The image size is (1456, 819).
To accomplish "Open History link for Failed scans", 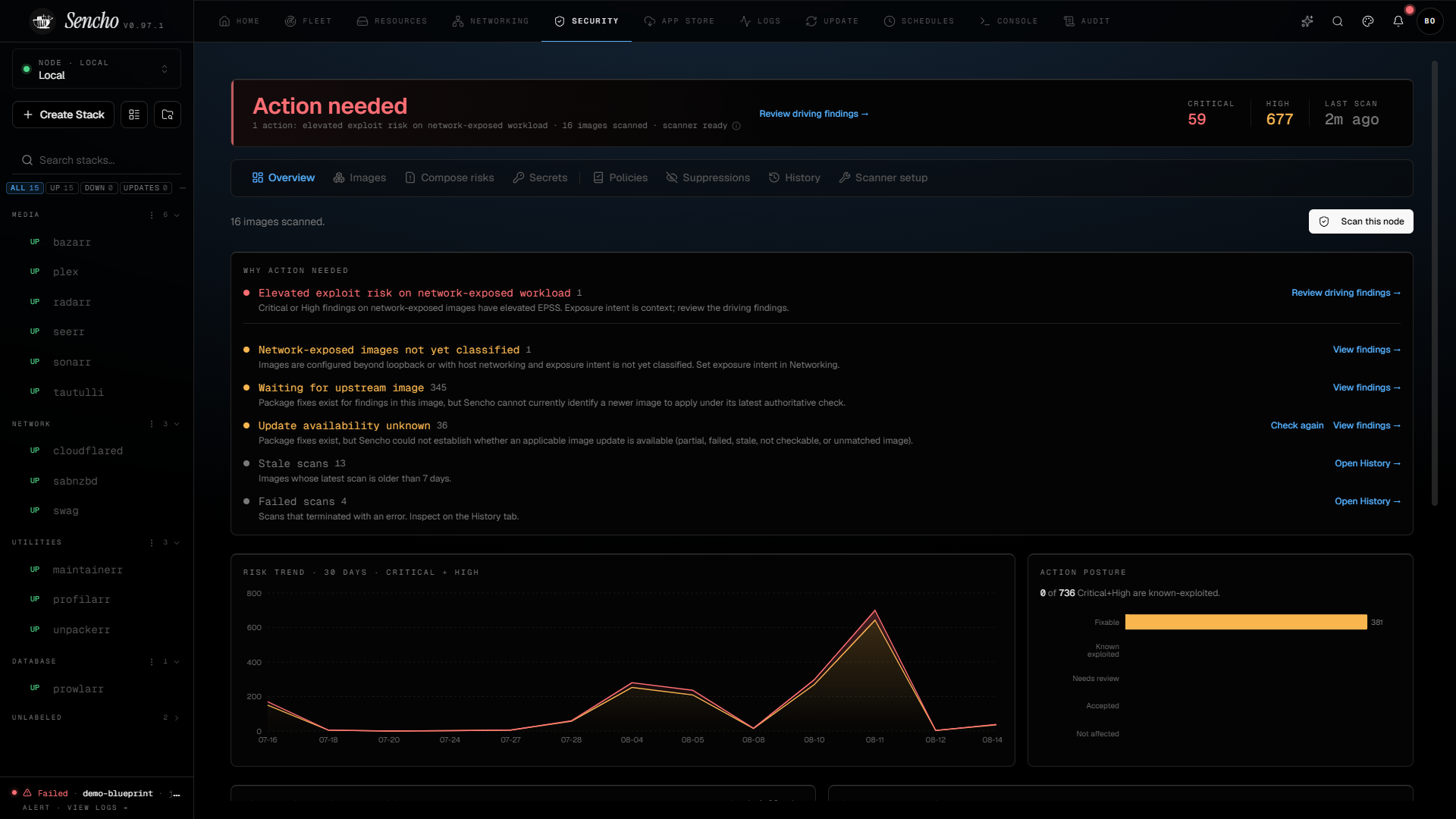I will (x=1367, y=501).
